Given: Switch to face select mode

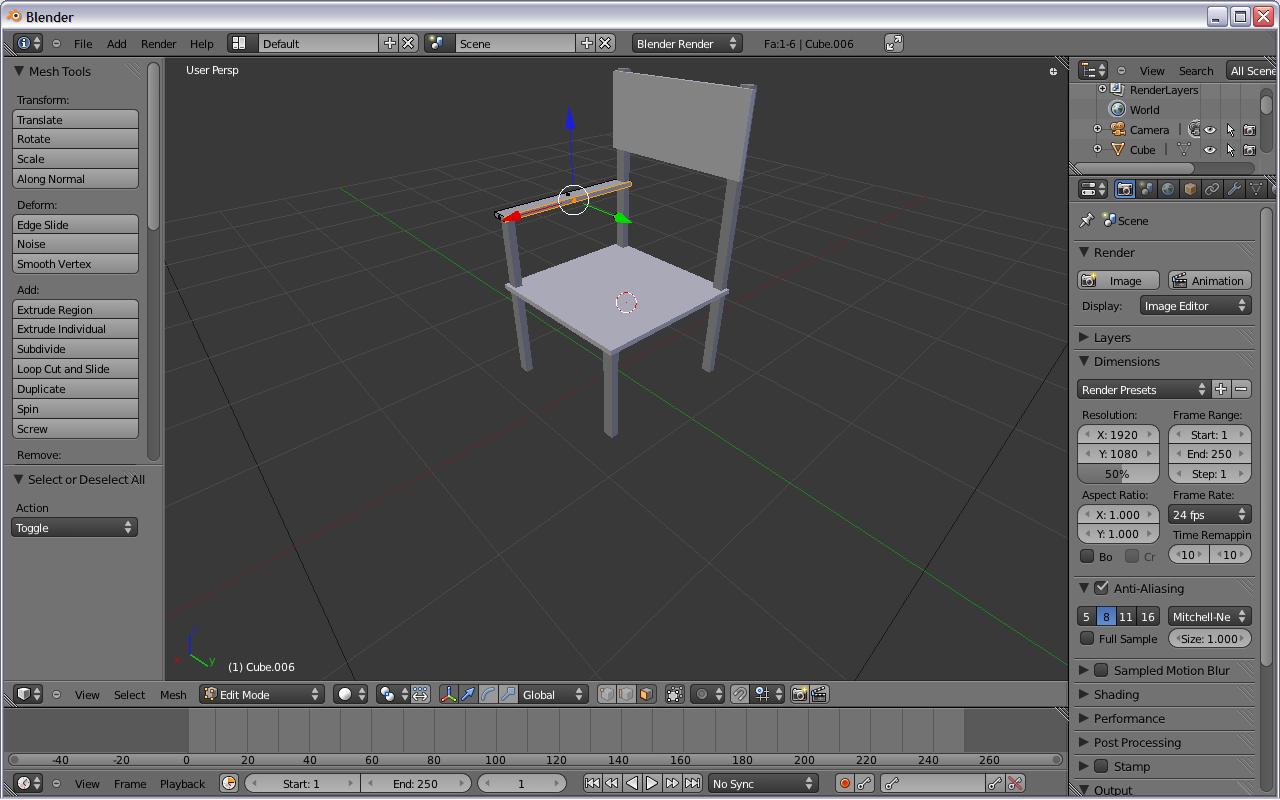Looking at the screenshot, I should coord(646,694).
